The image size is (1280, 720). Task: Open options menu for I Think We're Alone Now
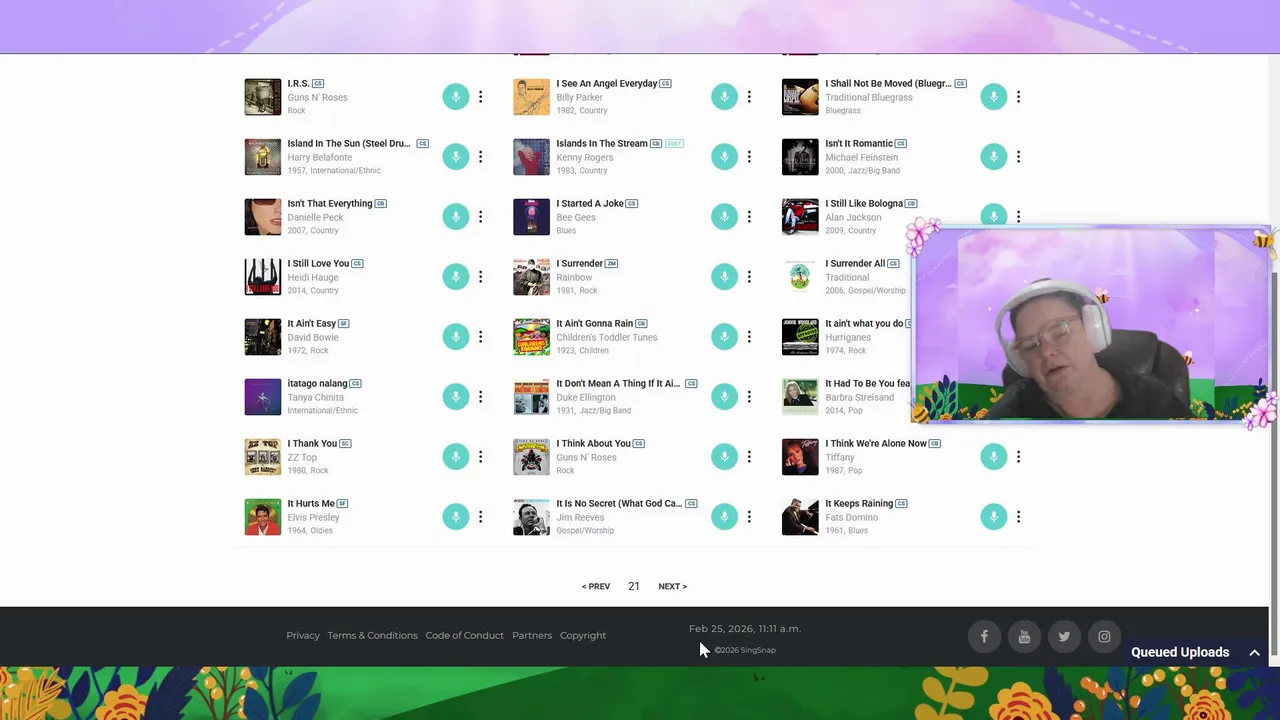(1018, 456)
